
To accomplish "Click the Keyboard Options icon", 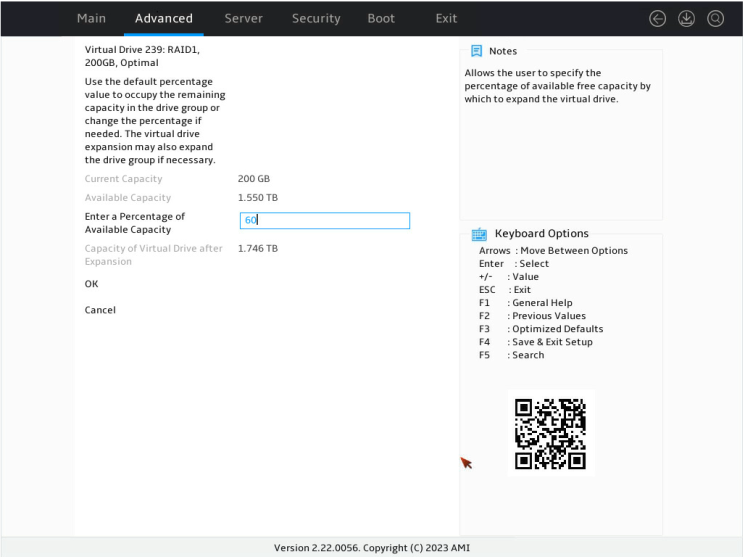I will pos(479,234).
